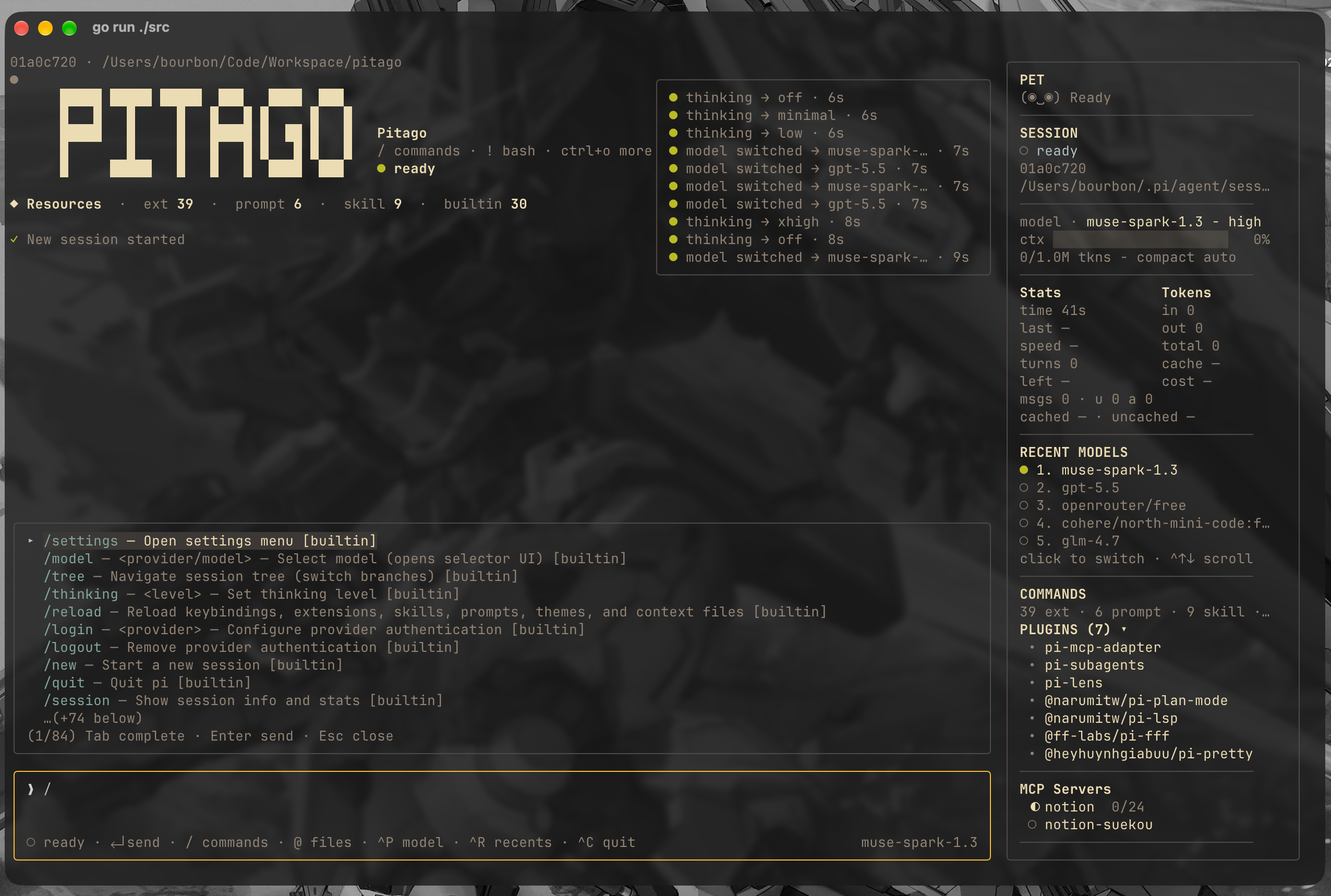Click the pi-lens plugin entry

pos(1073,682)
